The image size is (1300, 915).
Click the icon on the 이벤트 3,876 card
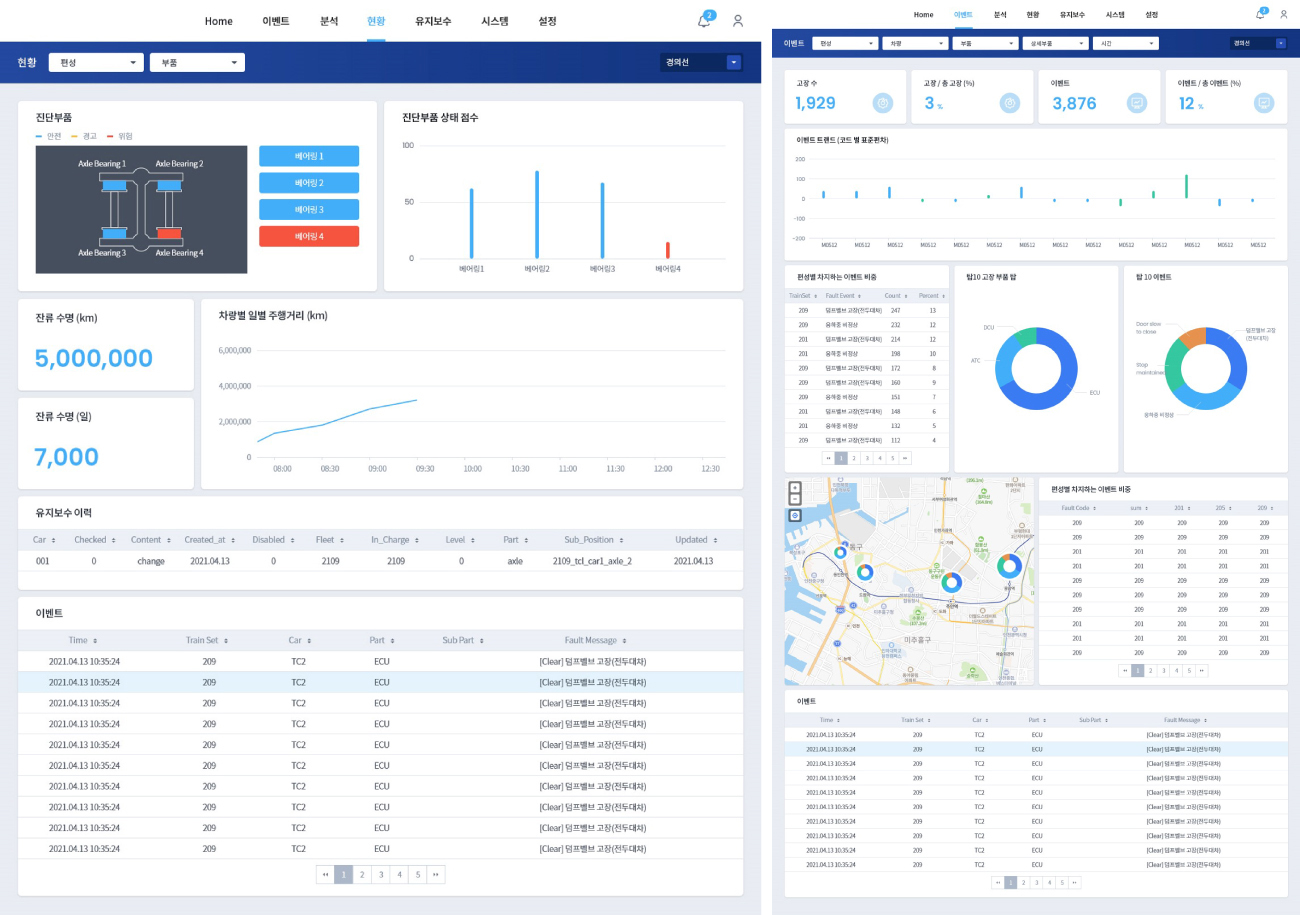(x=1136, y=103)
